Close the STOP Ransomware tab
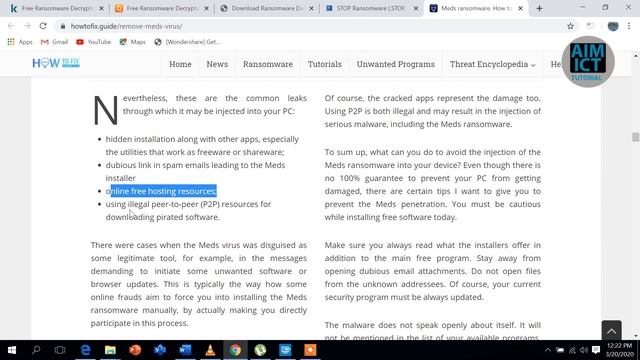Screen dimensions: 640x360 coord(416,8)
